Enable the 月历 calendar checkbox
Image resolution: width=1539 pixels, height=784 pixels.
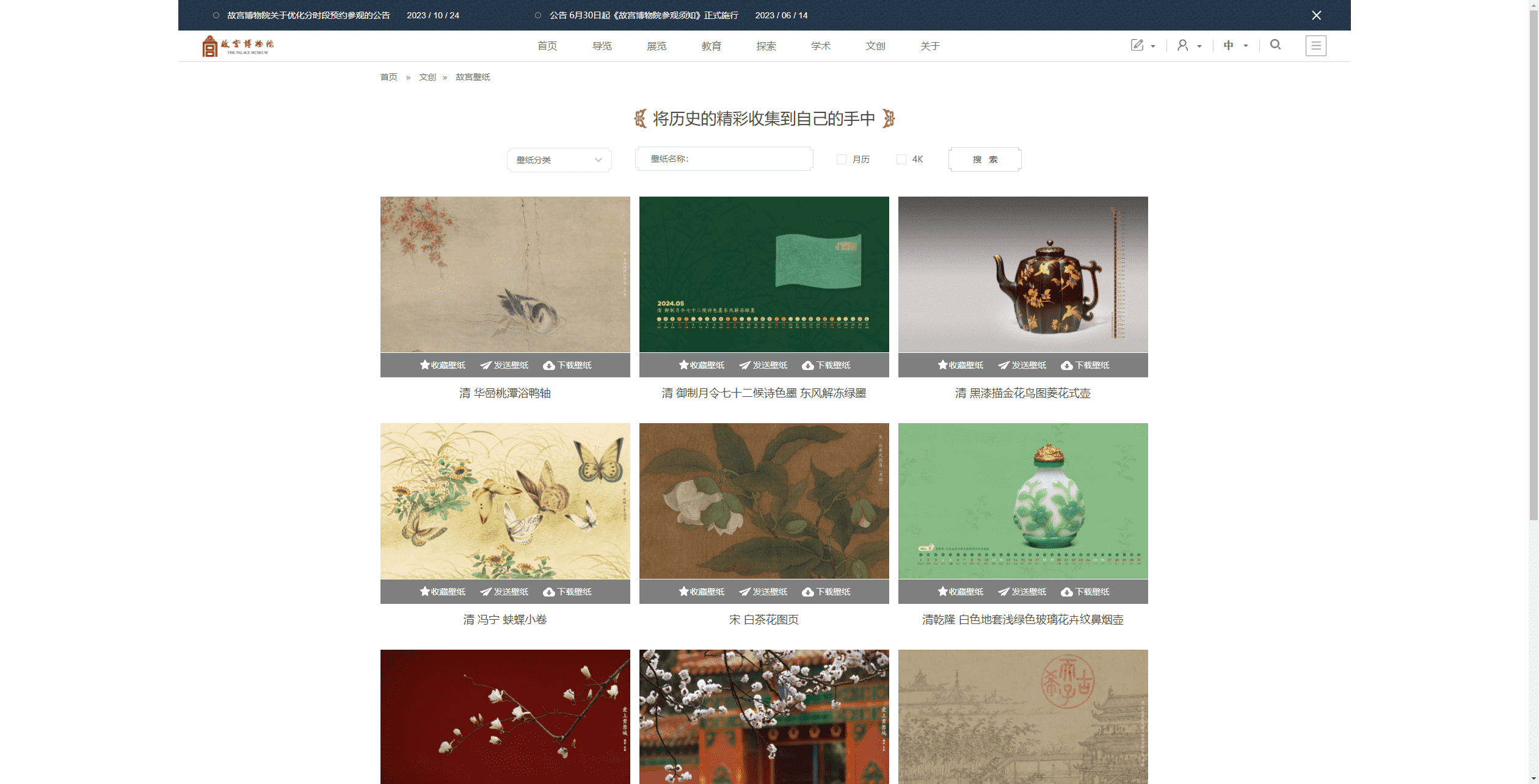click(842, 159)
